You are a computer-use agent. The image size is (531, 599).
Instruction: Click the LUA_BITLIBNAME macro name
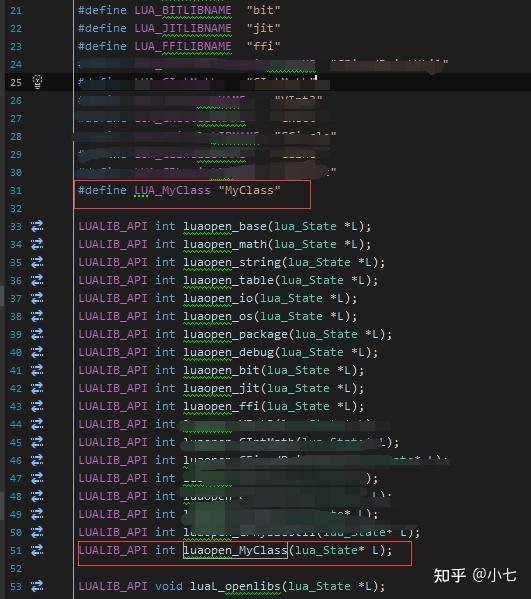183,10
